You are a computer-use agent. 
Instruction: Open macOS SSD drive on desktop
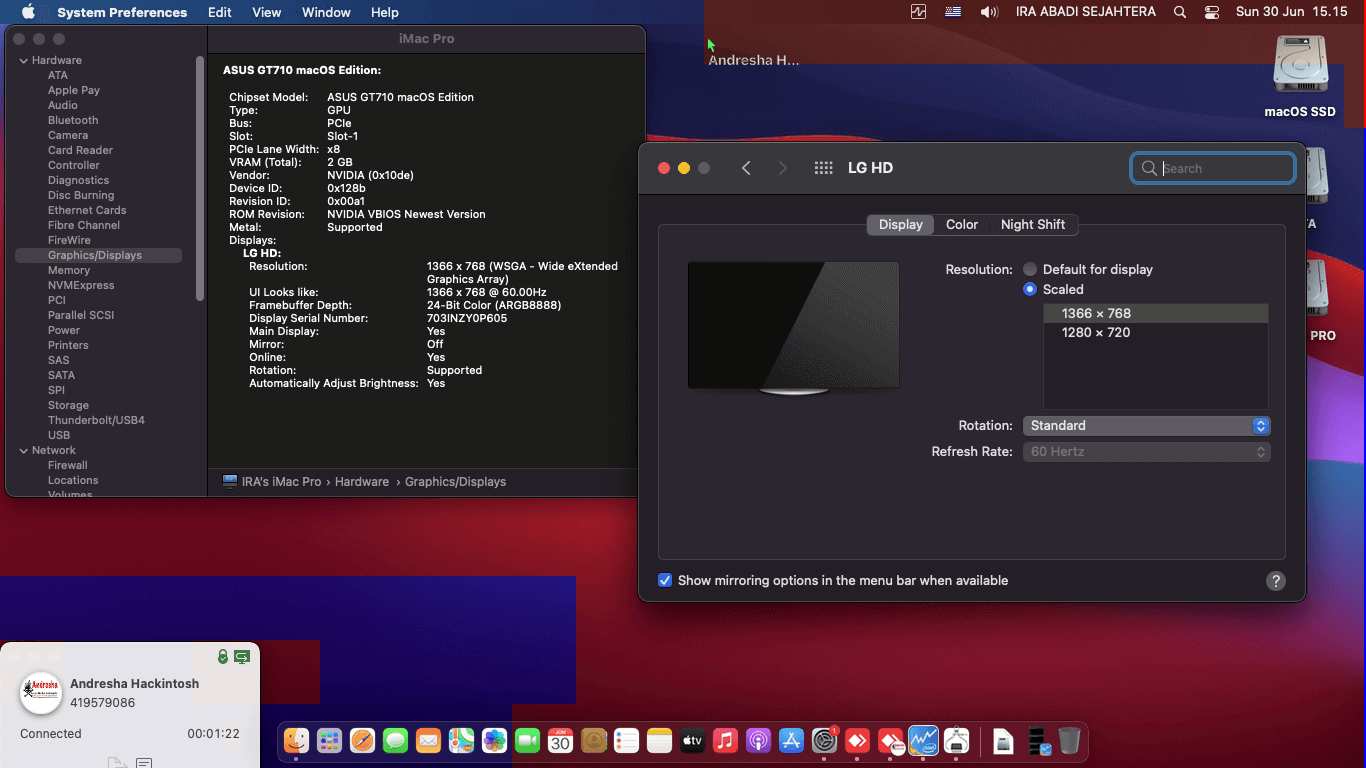tap(1300, 77)
